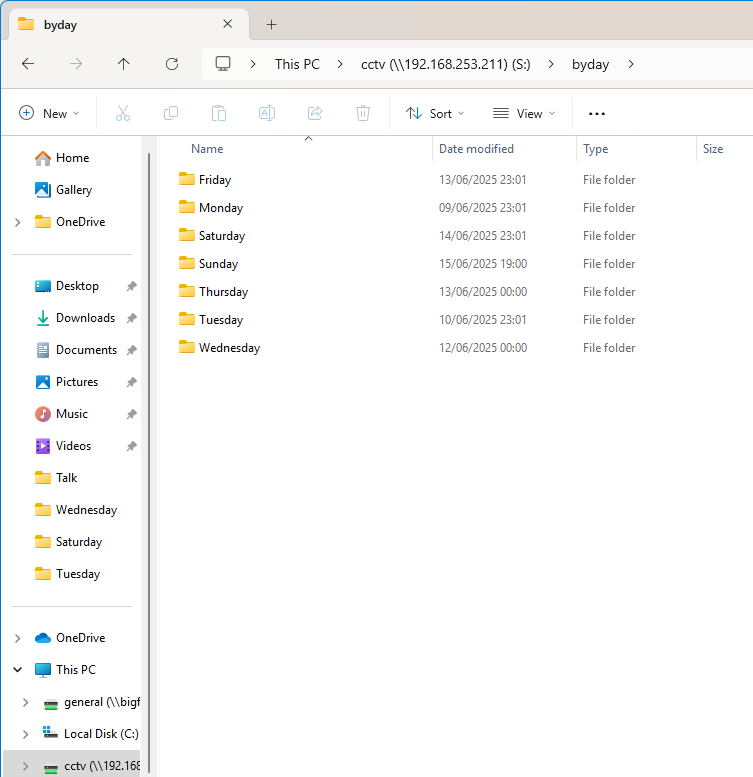Open Desktop in quick access
The height and width of the screenshot is (777, 753).
pyautogui.click(x=67, y=286)
